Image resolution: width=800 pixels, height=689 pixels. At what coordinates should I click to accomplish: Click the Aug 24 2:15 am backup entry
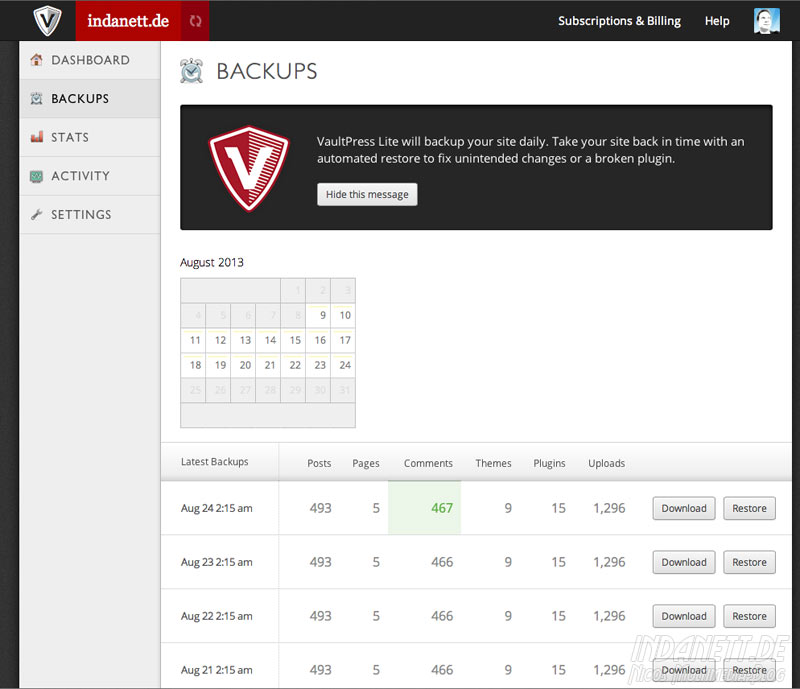(216, 508)
